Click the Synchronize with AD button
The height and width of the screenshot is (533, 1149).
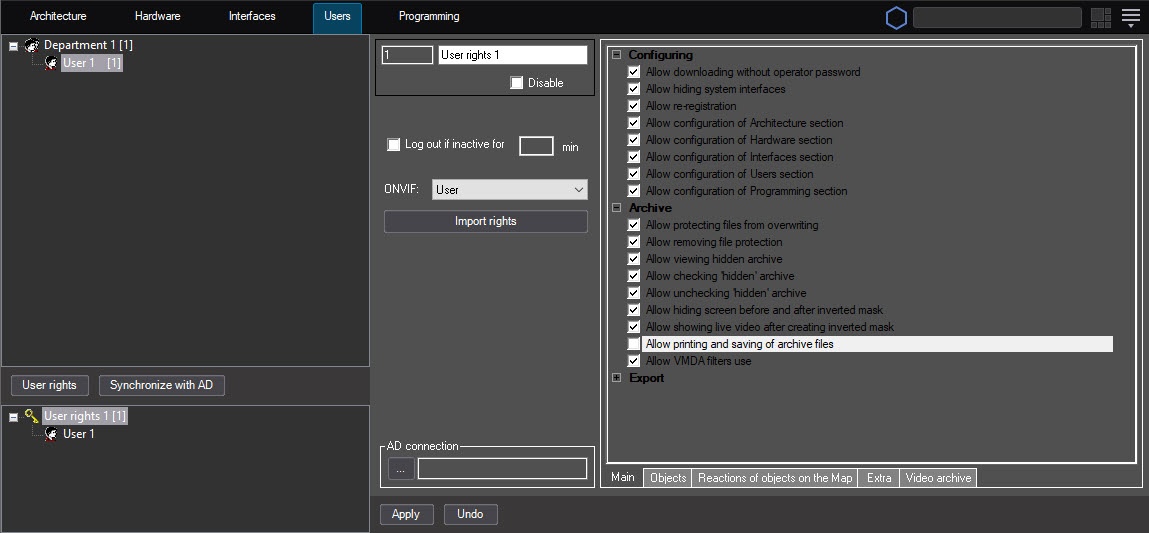pos(161,385)
